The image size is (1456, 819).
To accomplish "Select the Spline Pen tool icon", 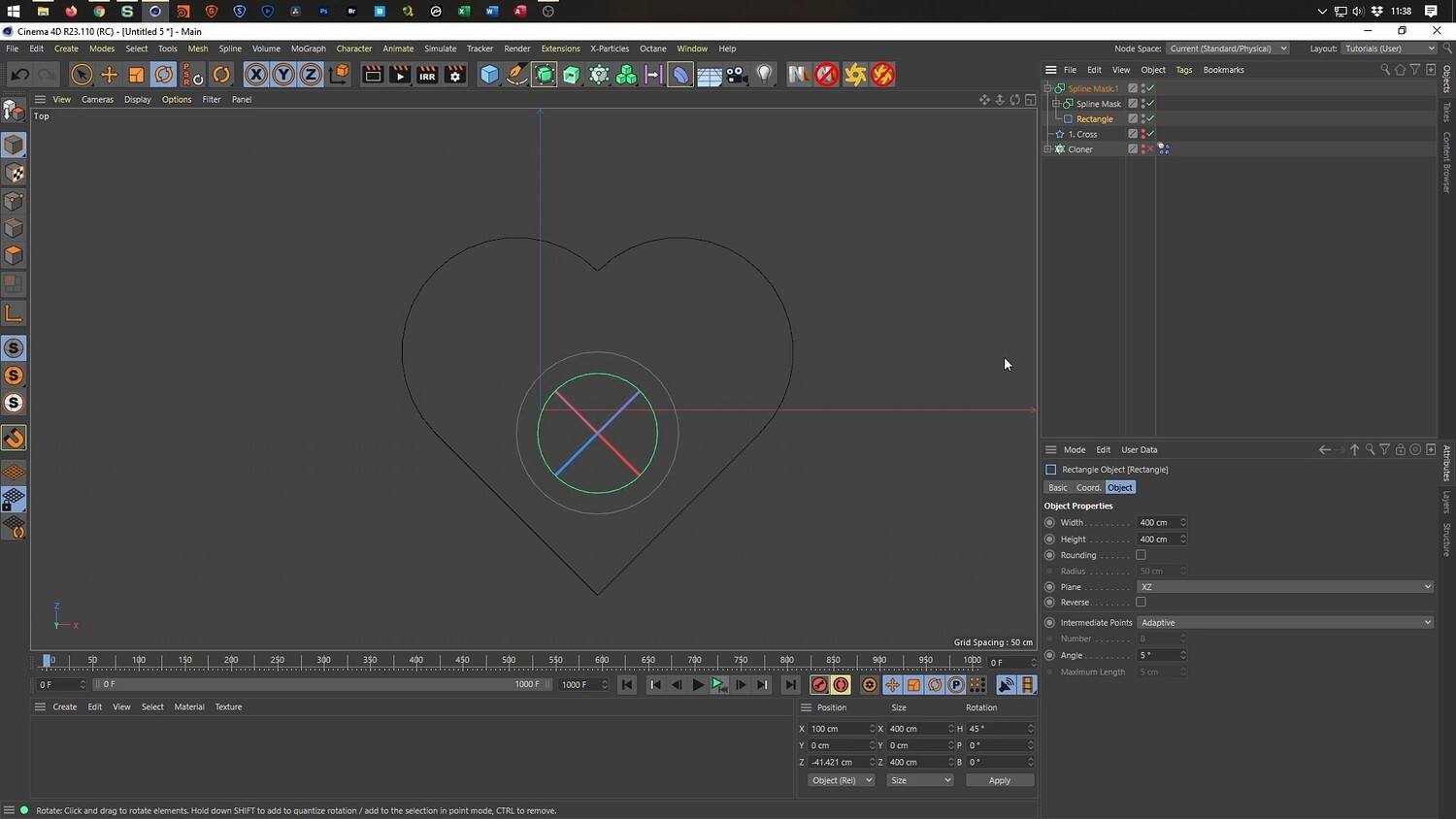I will [517, 75].
